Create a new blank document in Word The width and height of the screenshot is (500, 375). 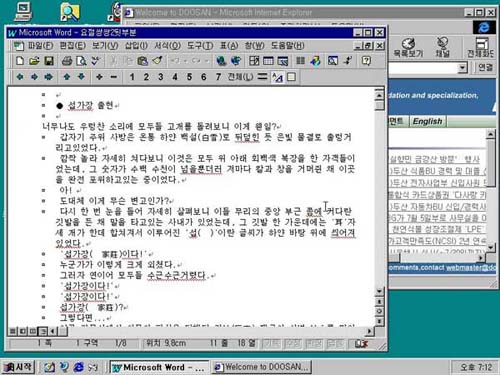20,61
